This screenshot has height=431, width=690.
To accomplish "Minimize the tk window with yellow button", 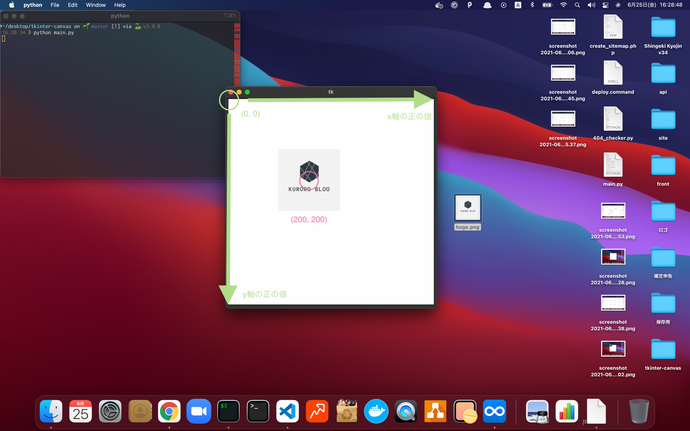I will coord(239,92).
